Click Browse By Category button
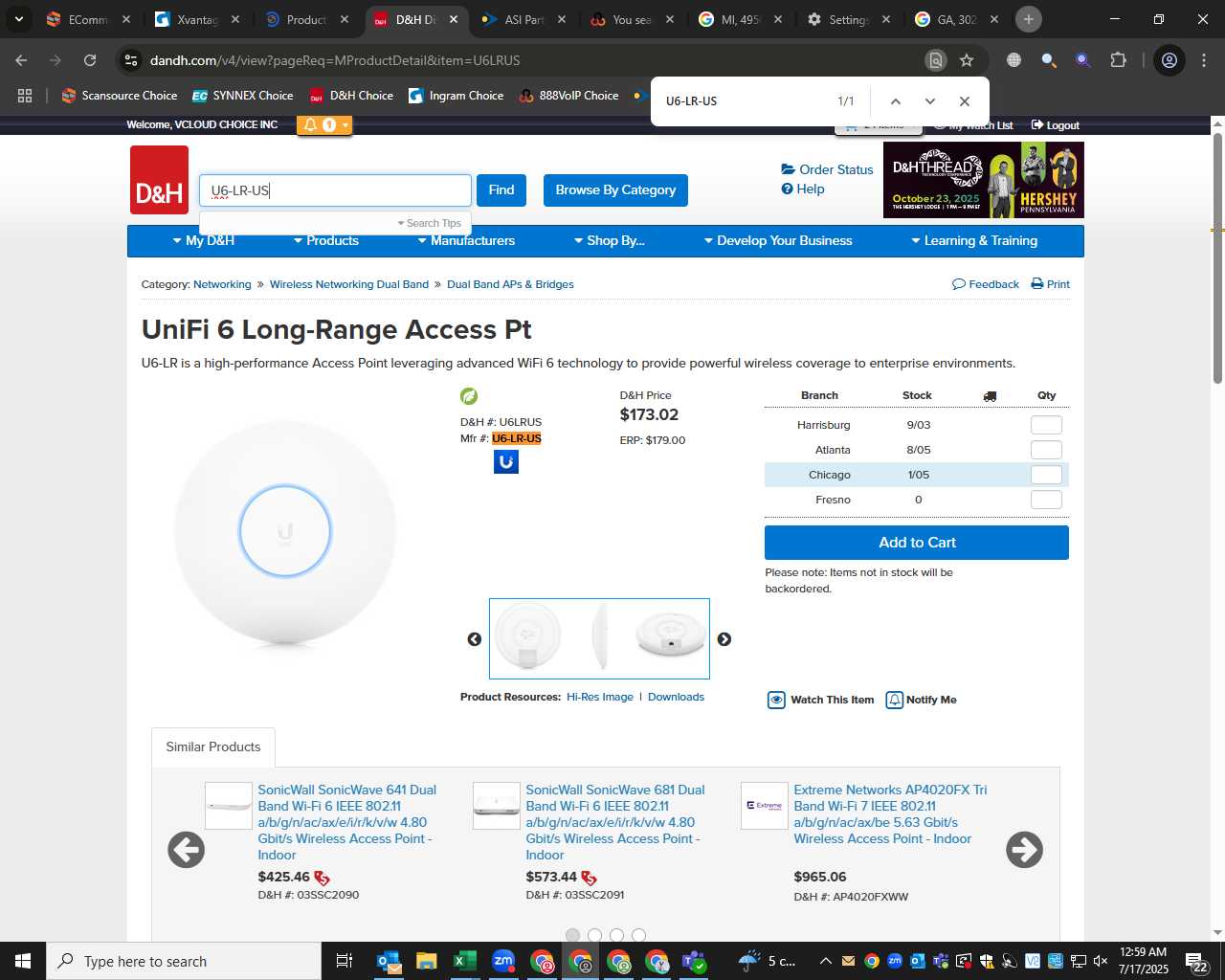 [615, 190]
